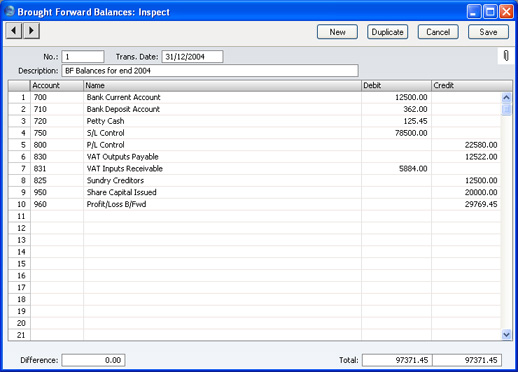The width and height of the screenshot is (518, 372).
Task: Select the Sundry Creditors name cell
Action: 222,181
